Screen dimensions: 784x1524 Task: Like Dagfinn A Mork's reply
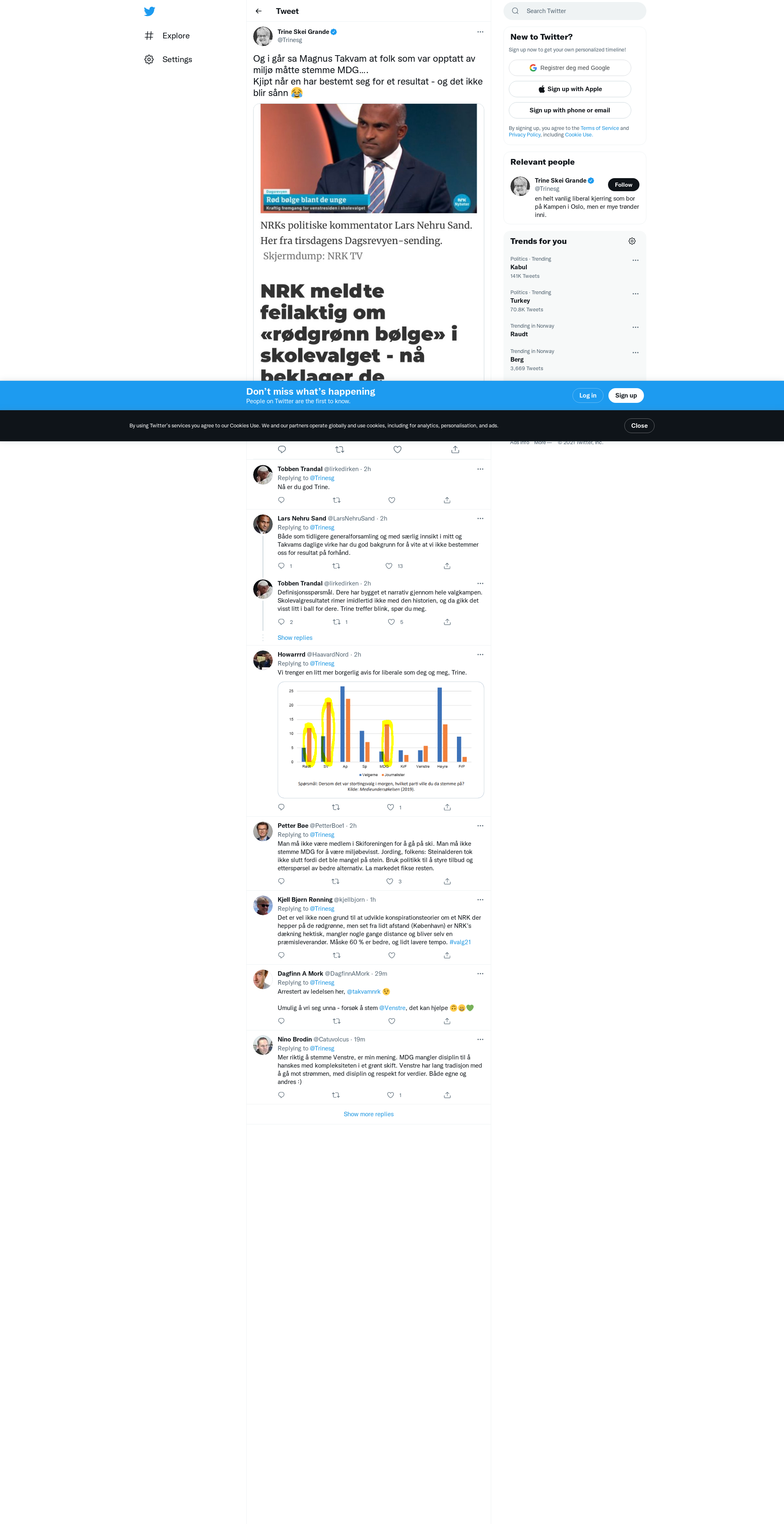point(392,1021)
